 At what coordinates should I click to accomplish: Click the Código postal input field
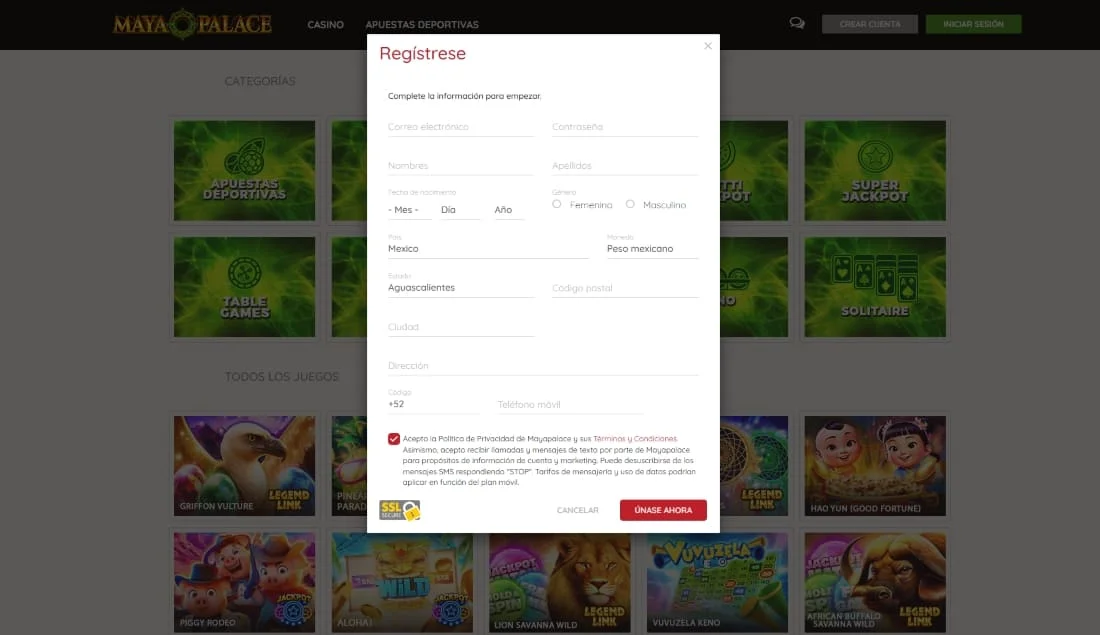(624, 287)
